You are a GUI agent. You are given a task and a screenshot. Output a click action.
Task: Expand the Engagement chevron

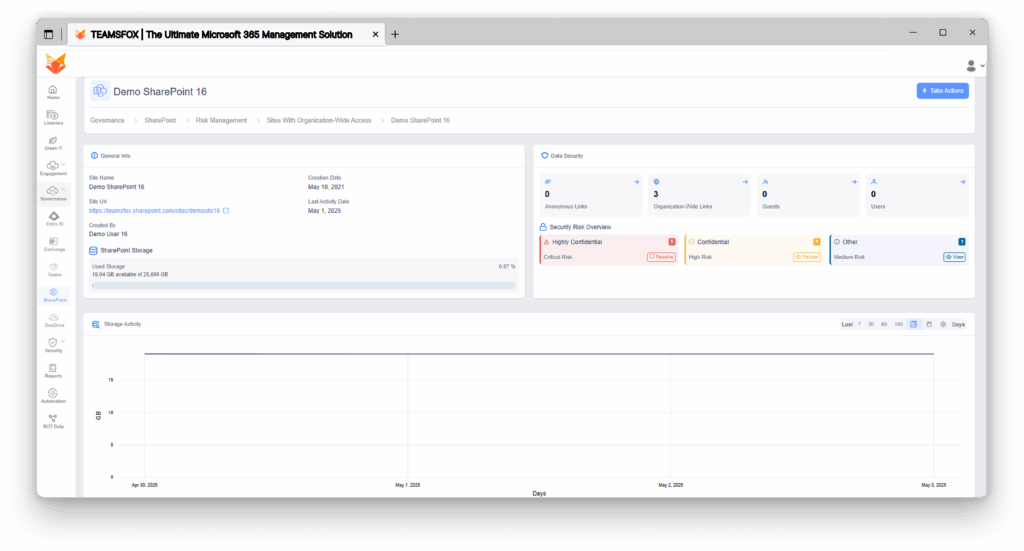click(63, 165)
